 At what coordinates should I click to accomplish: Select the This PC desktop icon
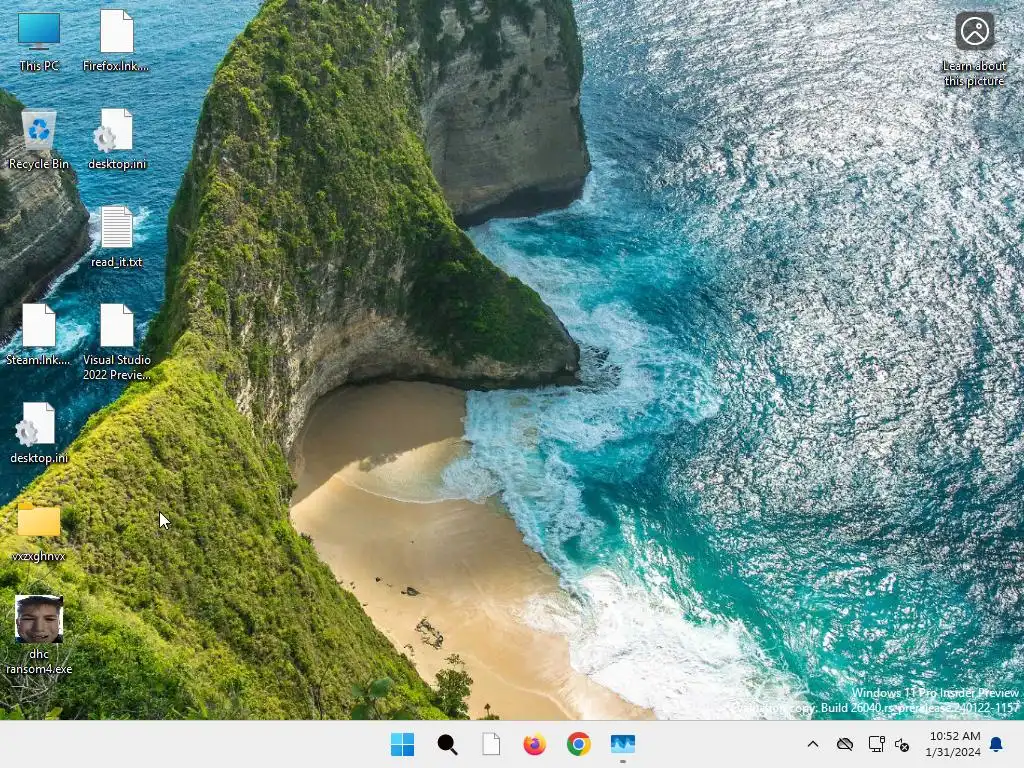(x=39, y=40)
